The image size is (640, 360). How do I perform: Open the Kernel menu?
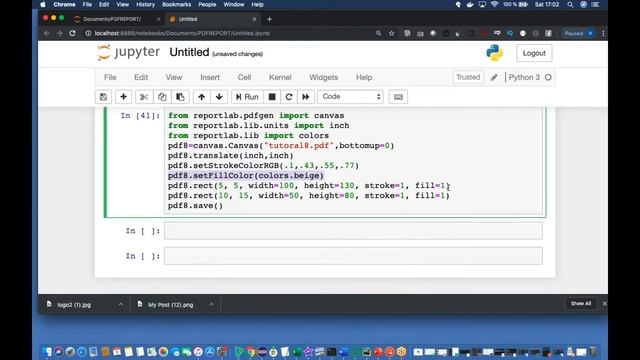click(x=280, y=77)
